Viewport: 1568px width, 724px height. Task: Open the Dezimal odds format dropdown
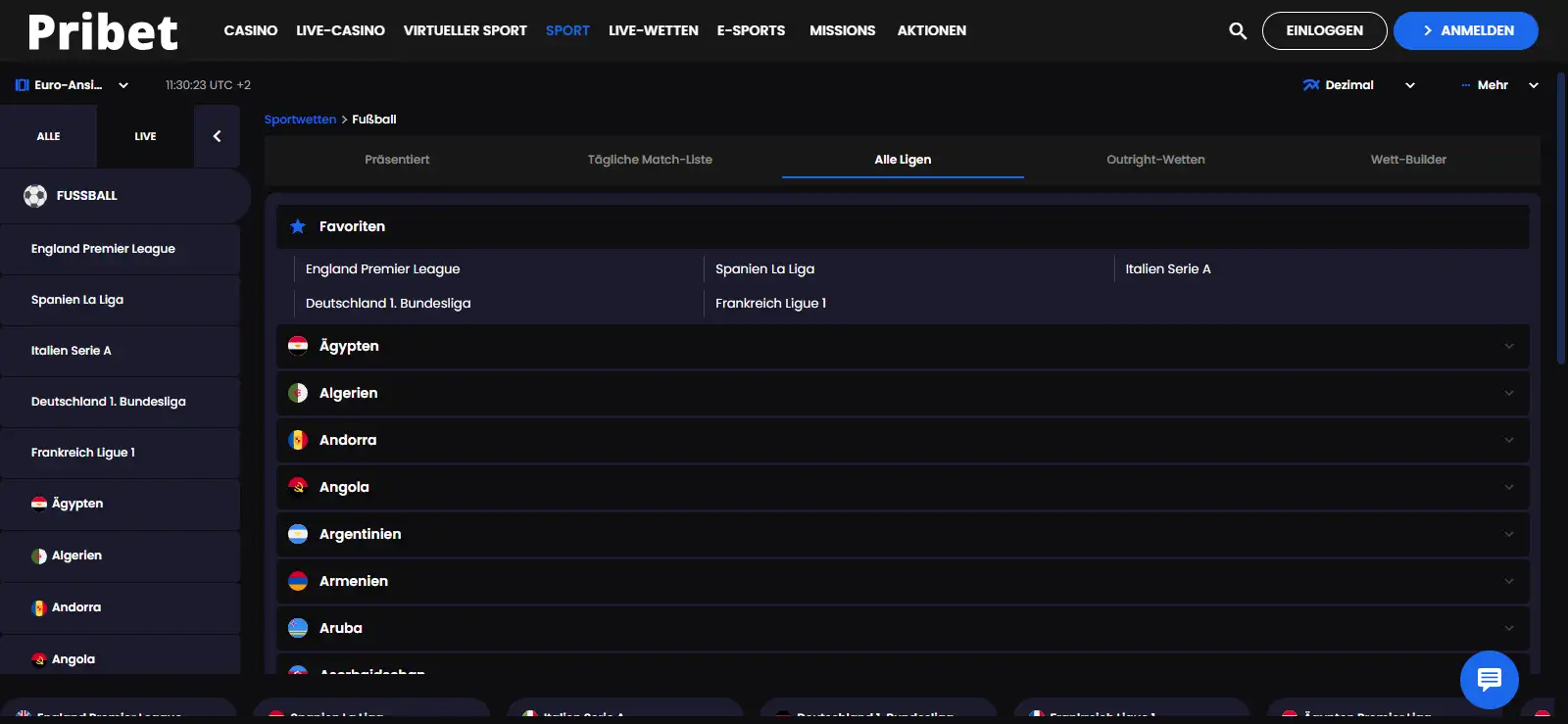coord(1359,85)
